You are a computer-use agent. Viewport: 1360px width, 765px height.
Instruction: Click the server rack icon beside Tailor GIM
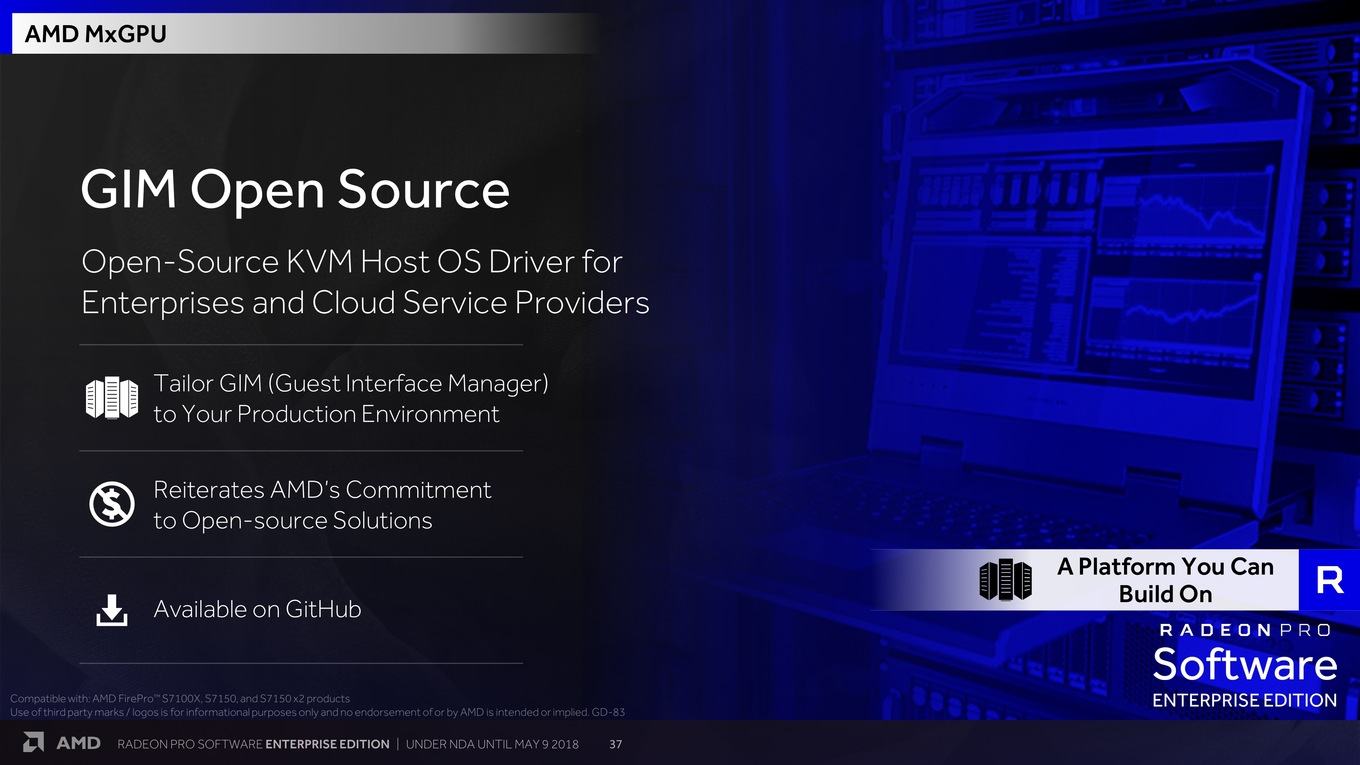click(112, 398)
